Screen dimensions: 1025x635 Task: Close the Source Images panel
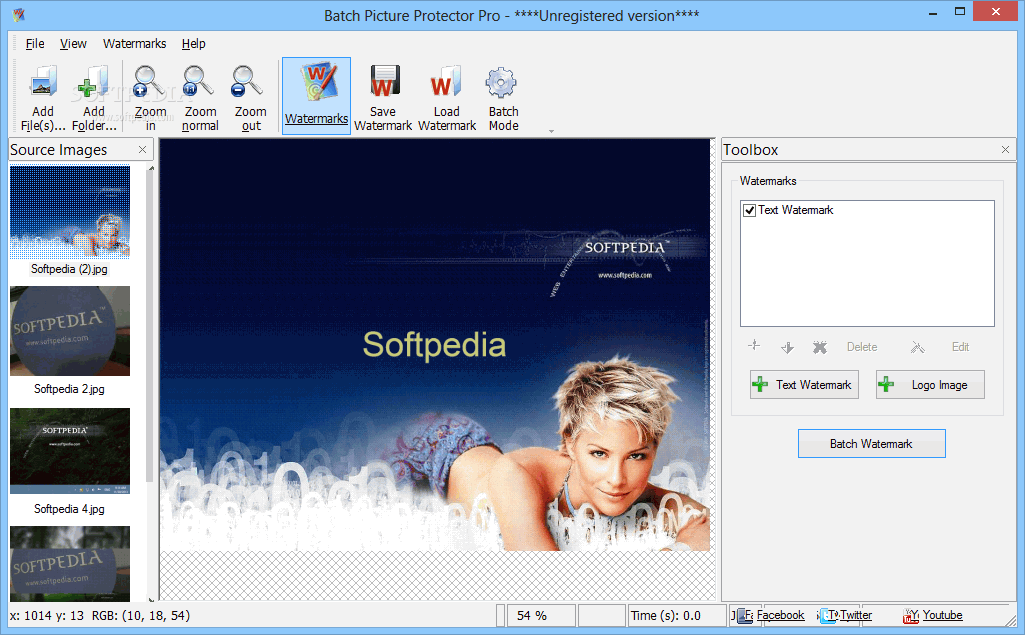(143, 150)
